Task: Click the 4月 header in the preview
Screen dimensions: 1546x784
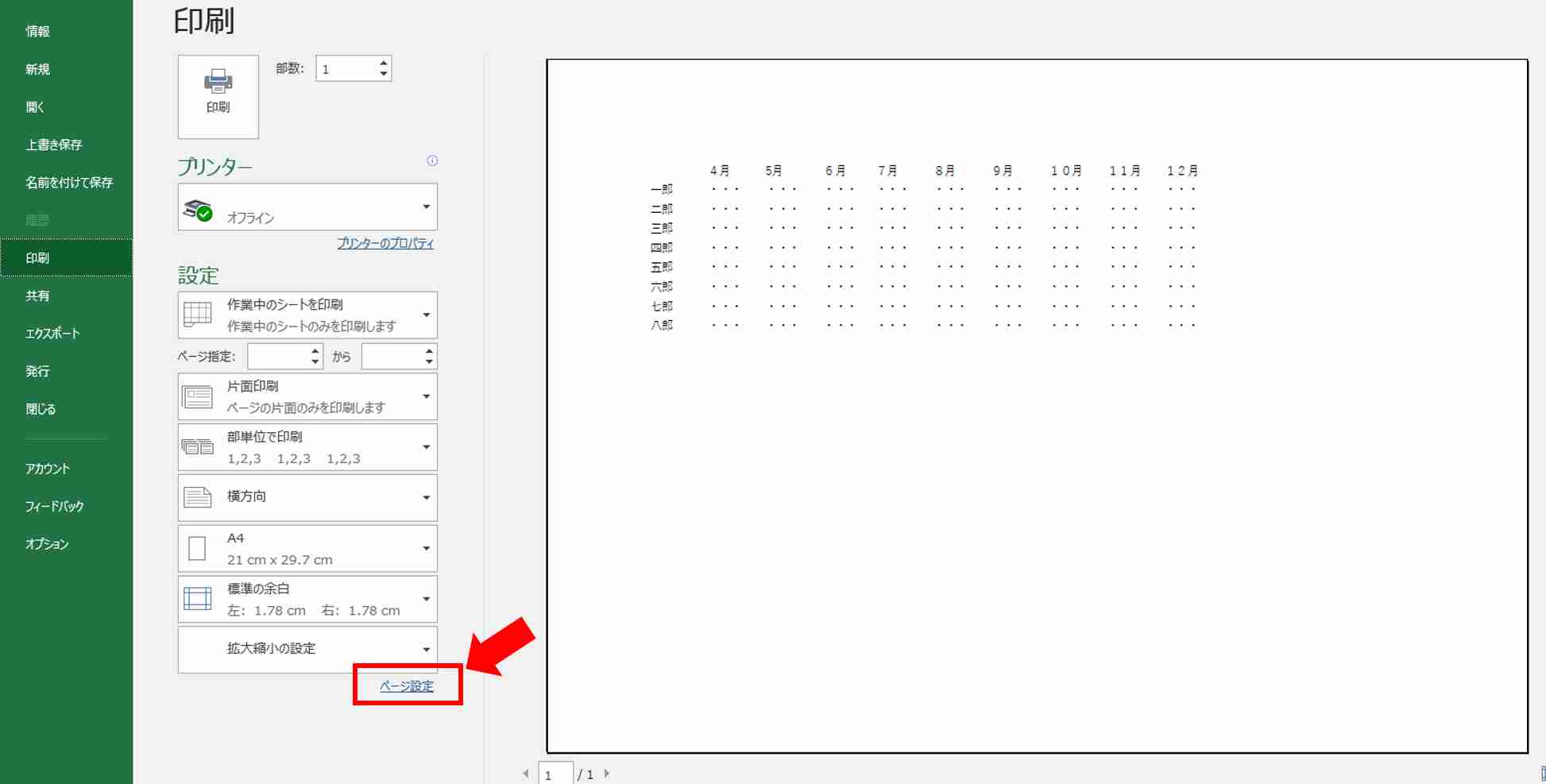Action: (x=720, y=171)
